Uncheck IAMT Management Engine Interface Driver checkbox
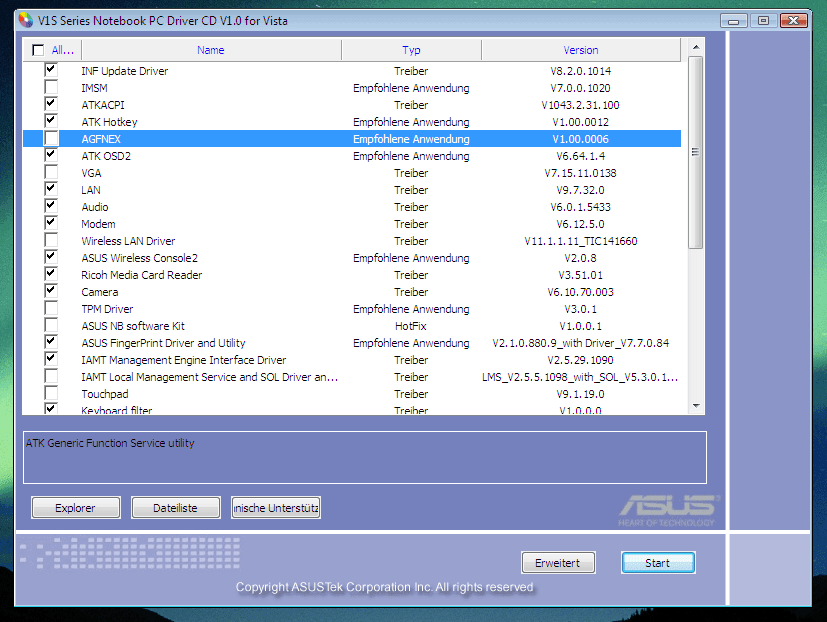 point(51,359)
